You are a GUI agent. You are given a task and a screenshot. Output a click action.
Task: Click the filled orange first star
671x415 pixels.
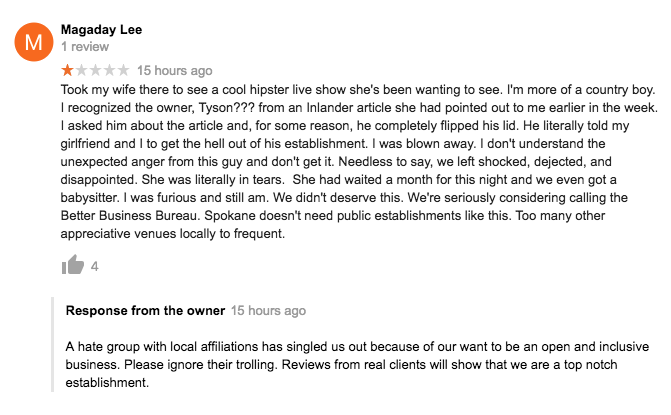click(67, 70)
